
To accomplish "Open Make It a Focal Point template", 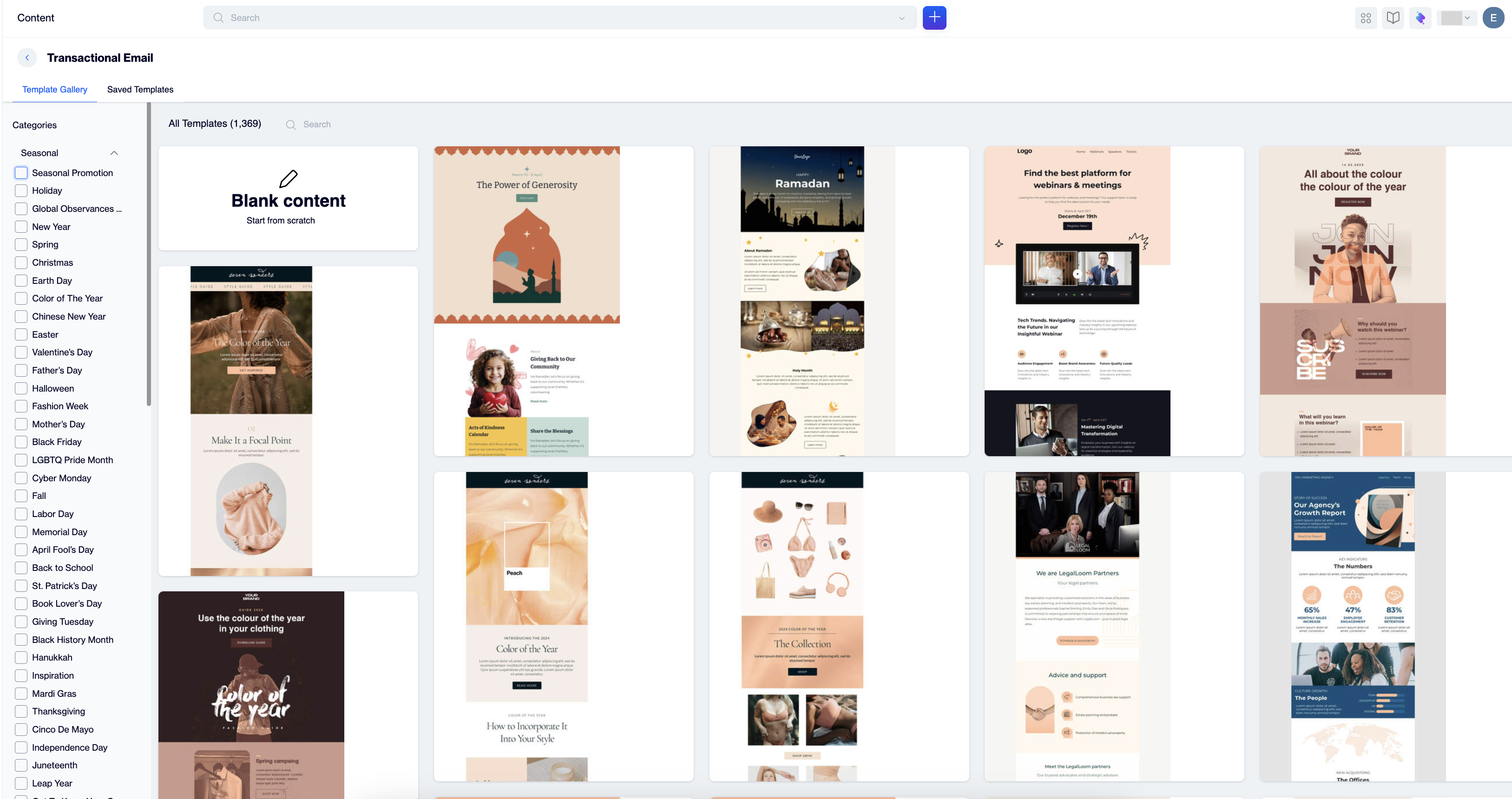I will (288, 420).
